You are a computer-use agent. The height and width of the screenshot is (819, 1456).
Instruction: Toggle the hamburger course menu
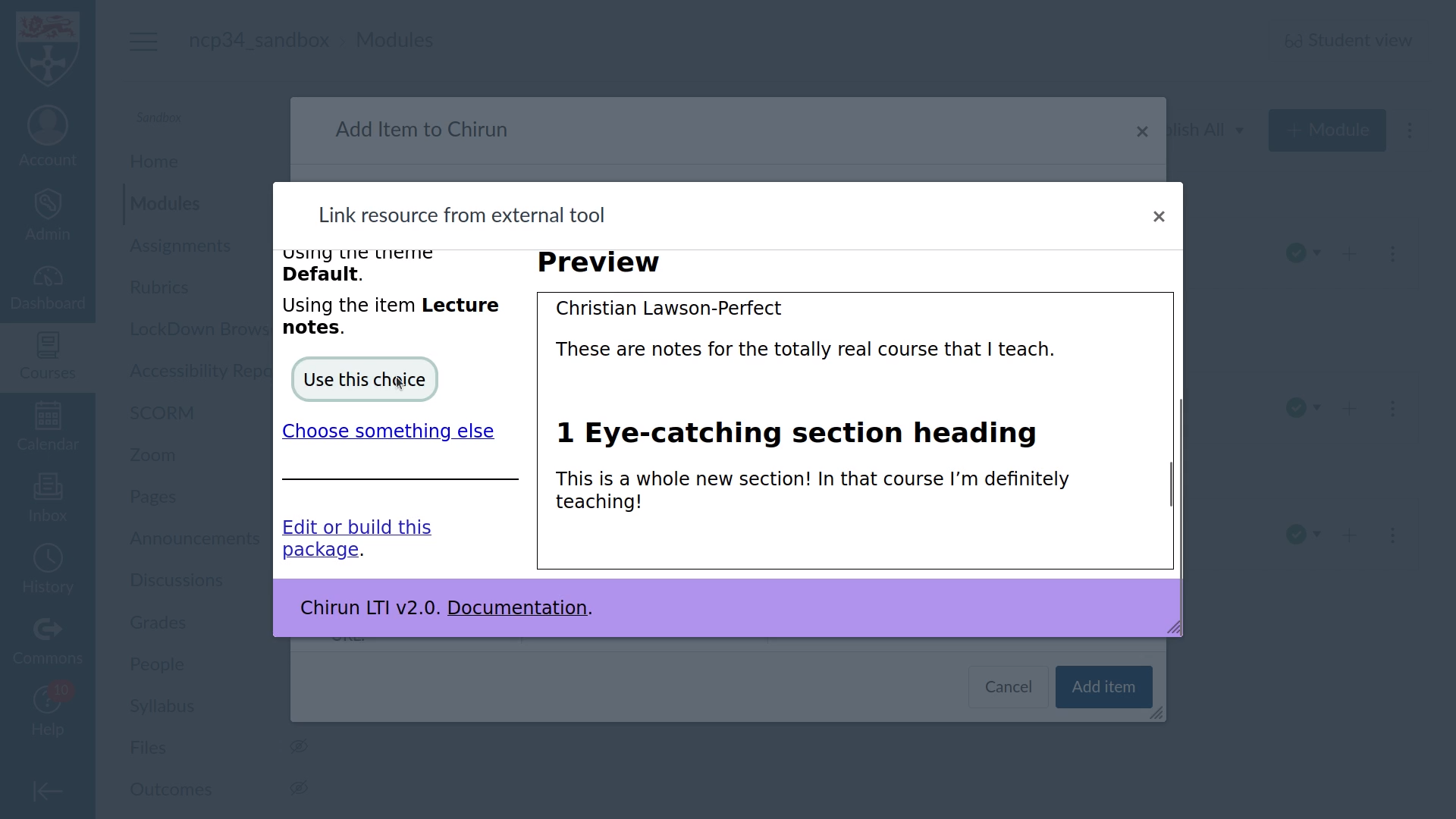point(143,41)
